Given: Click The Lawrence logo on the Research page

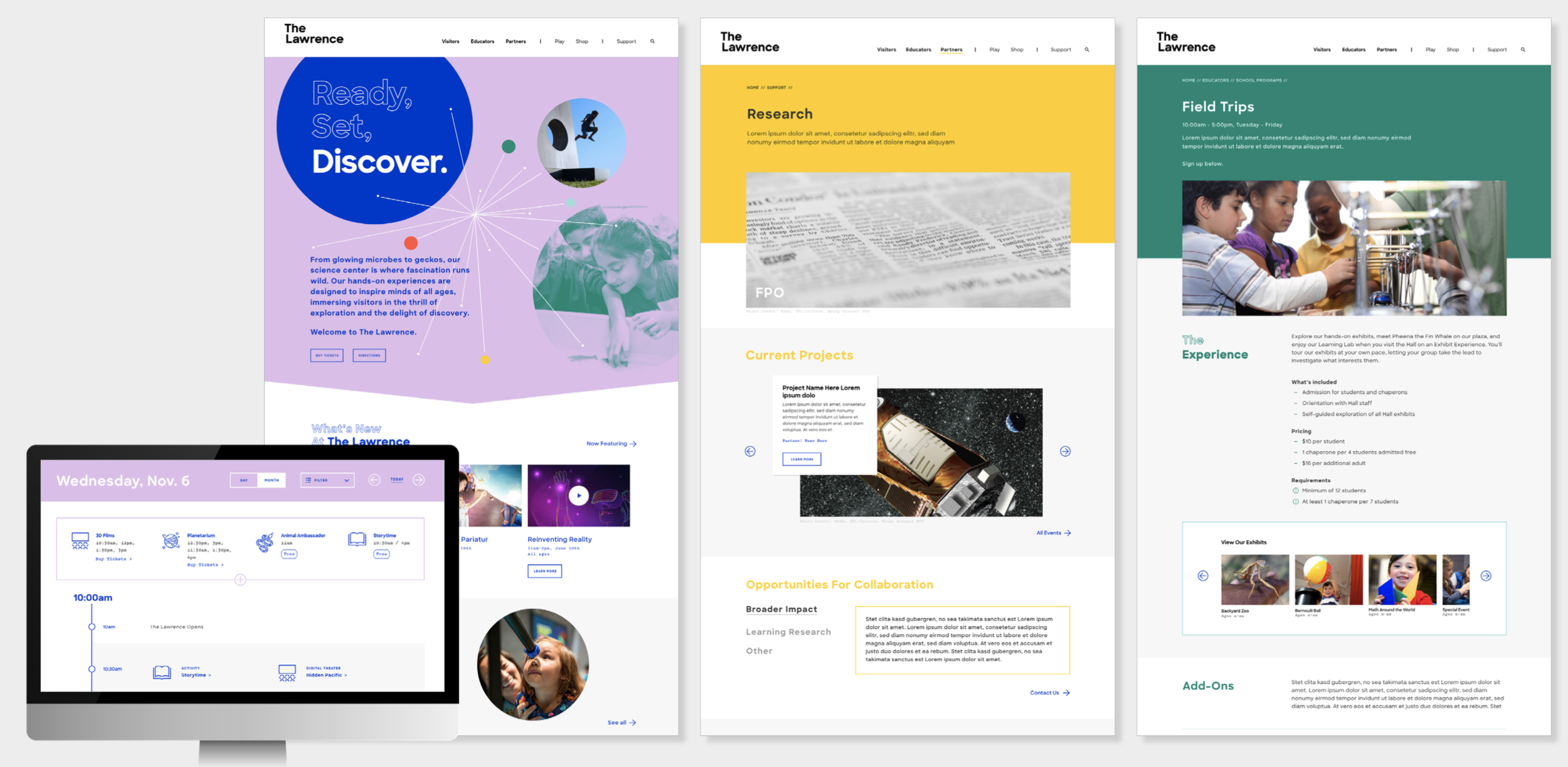Looking at the screenshot, I should pyautogui.click(x=750, y=42).
